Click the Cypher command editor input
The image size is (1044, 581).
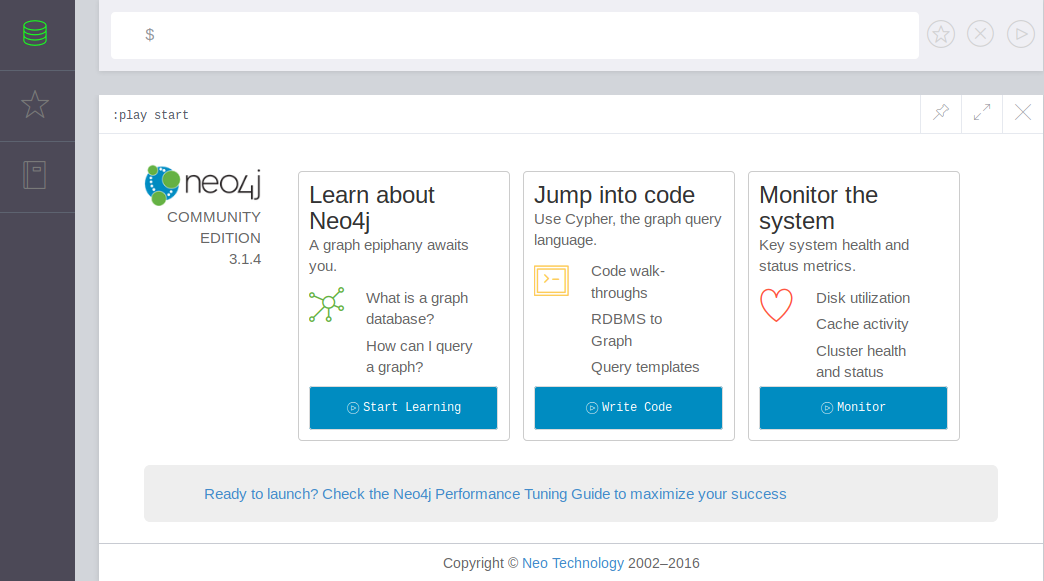click(x=515, y=35)
